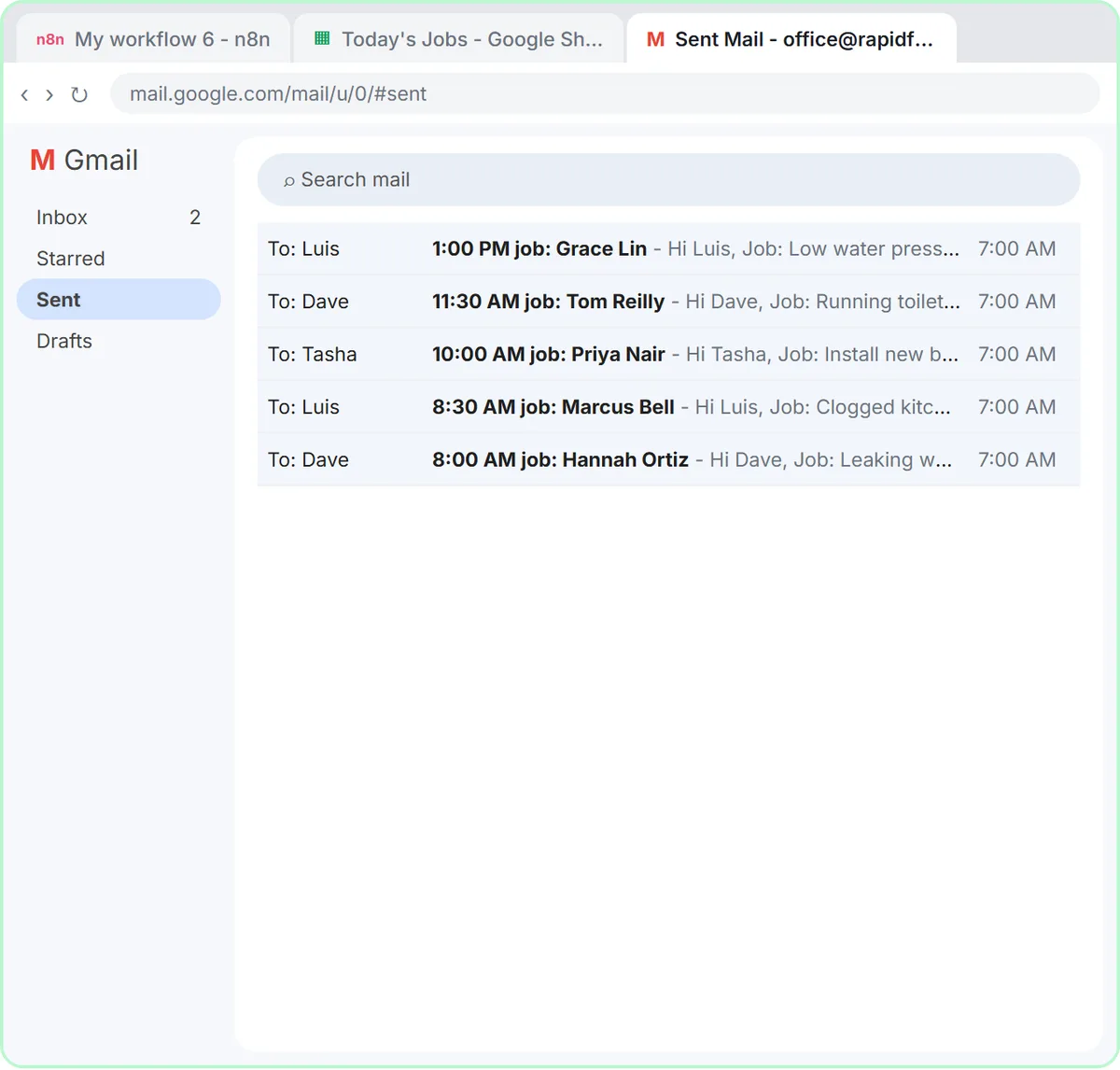Click the 7:00 AM timestamp on the Hannah Ortiz email
This screenshot has height=1070, width=1120.
point(1017,460)
